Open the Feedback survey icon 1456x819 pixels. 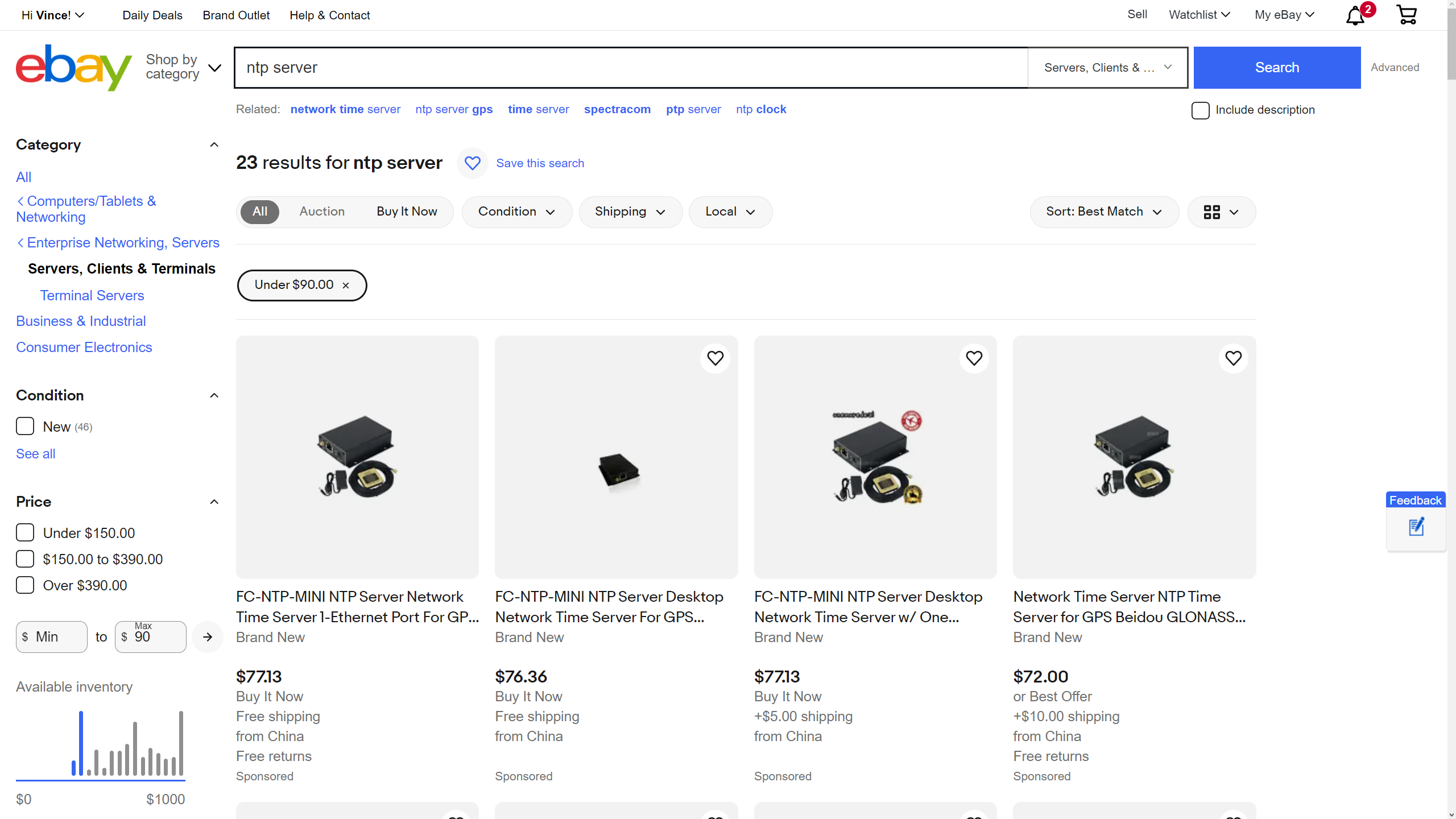click(1416, 527)
